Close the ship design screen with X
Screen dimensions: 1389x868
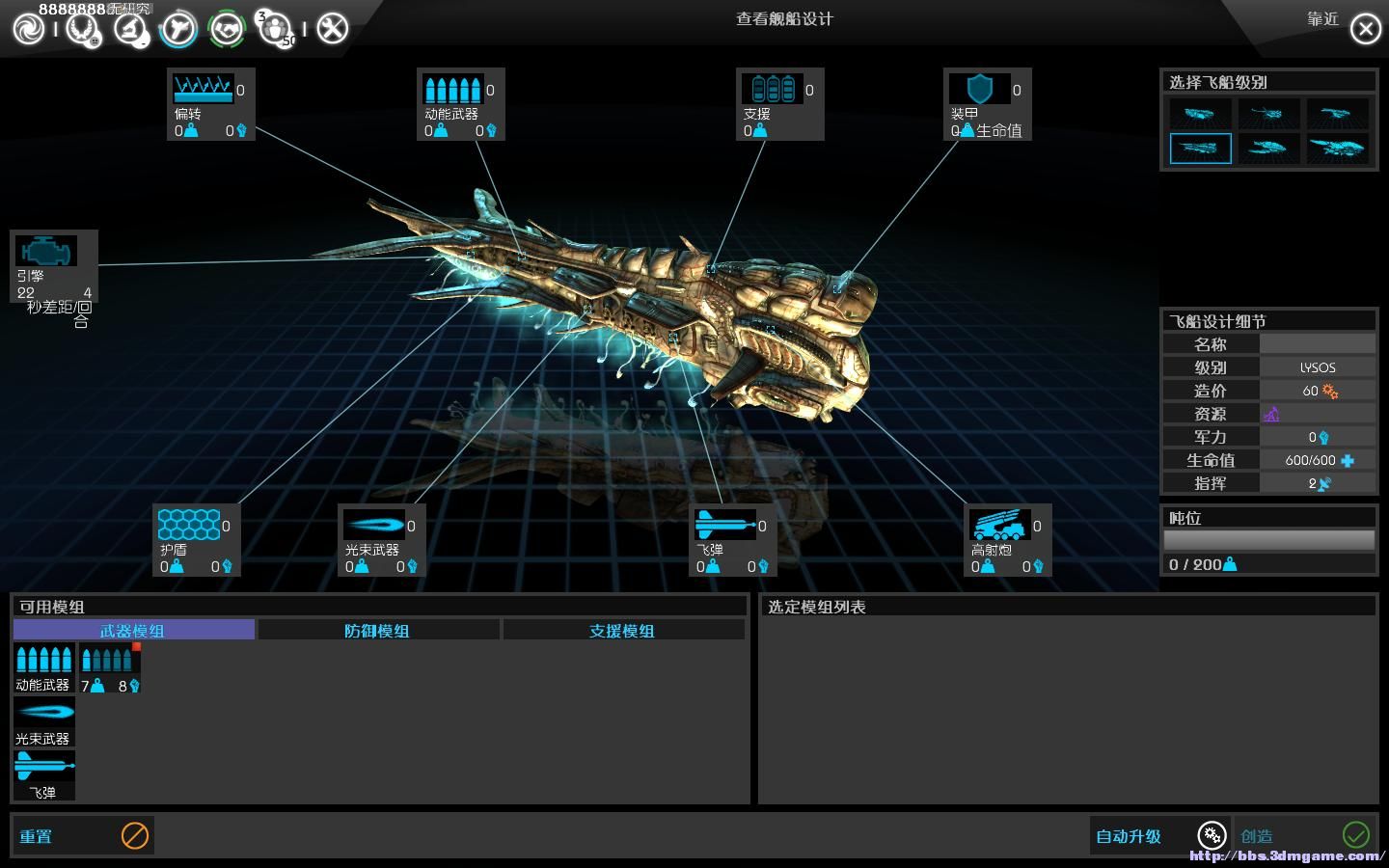(1366, 29)
